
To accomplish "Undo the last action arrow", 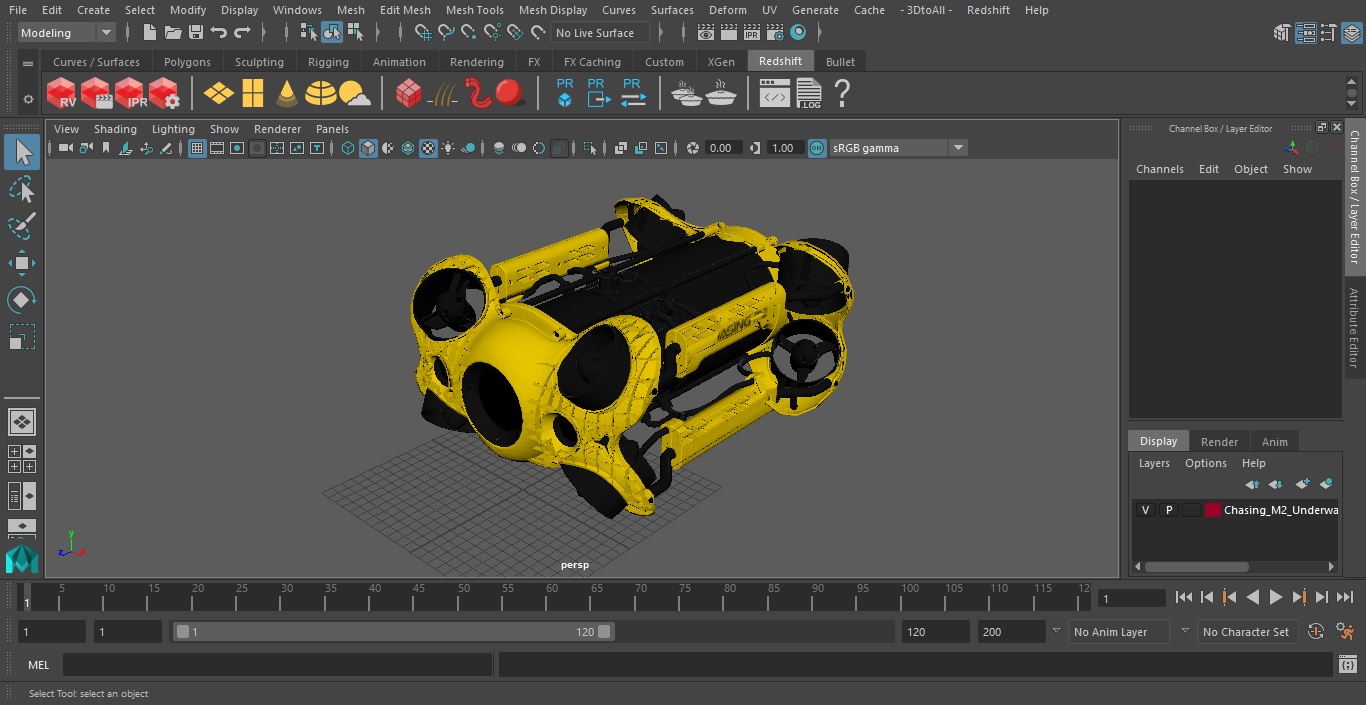I will [x=219, y=33].
